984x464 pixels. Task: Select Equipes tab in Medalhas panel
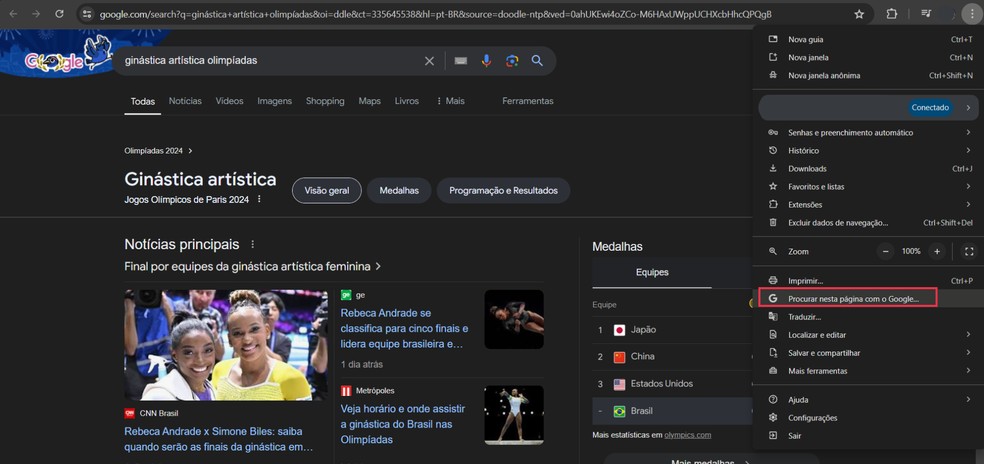[x=652, y=272]
